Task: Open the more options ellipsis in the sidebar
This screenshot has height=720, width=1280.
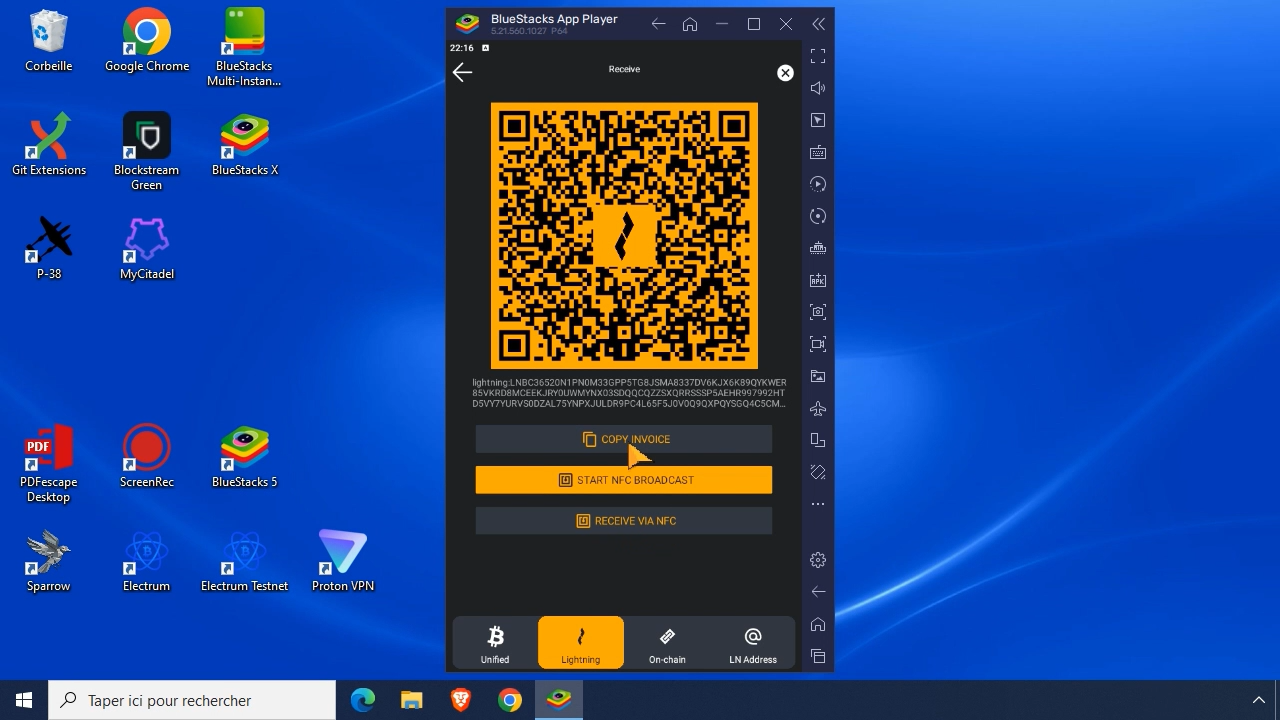Action: 818,504
